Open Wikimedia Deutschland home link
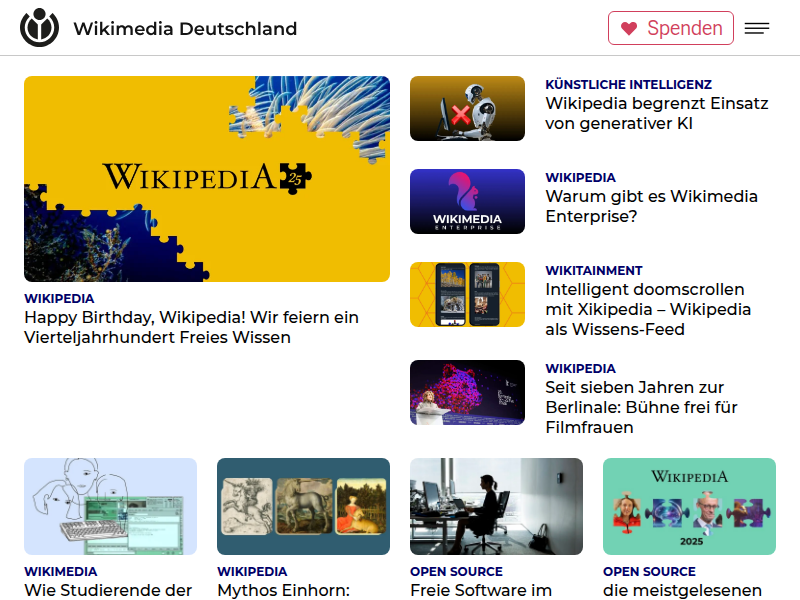The height and width of the screenshot is (600, 800). pos(185,29)
